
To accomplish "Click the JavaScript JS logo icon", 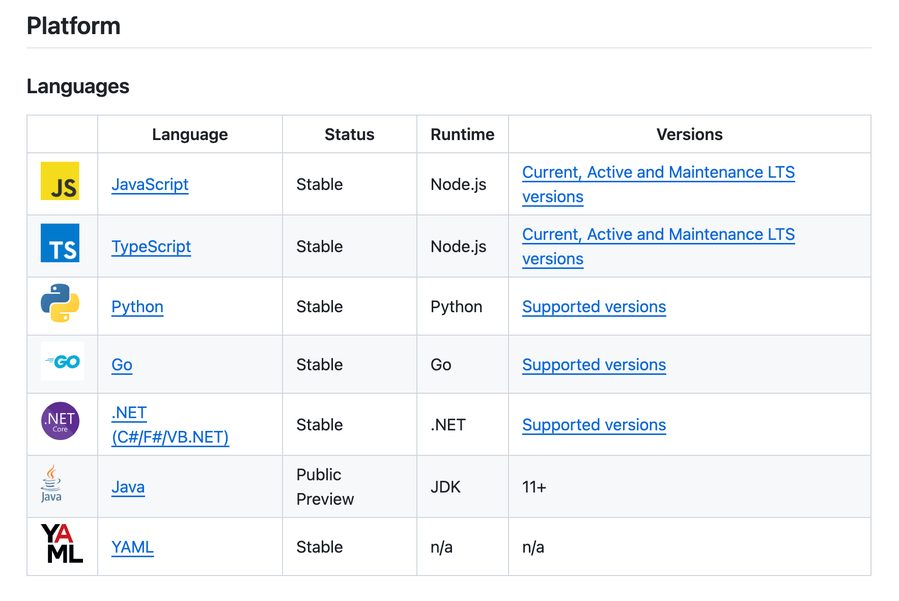I will tap(60, 183).
